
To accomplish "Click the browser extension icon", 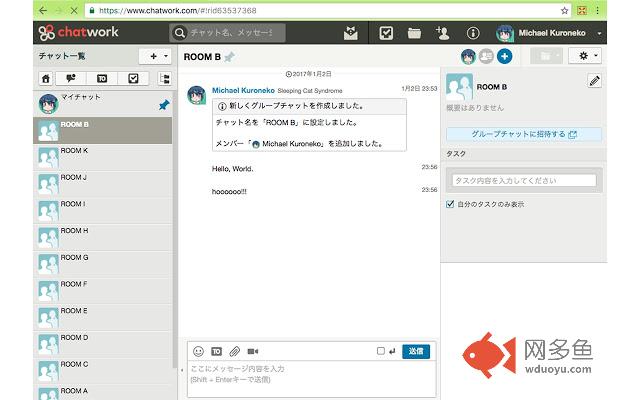I will pyautogui.click(x=582, y=11).
